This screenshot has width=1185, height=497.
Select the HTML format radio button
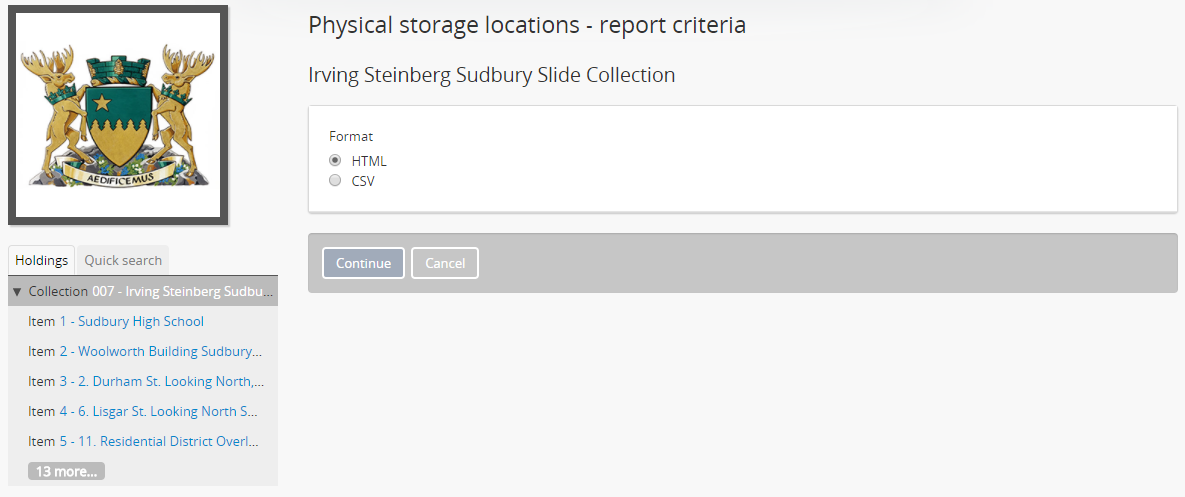335,161
